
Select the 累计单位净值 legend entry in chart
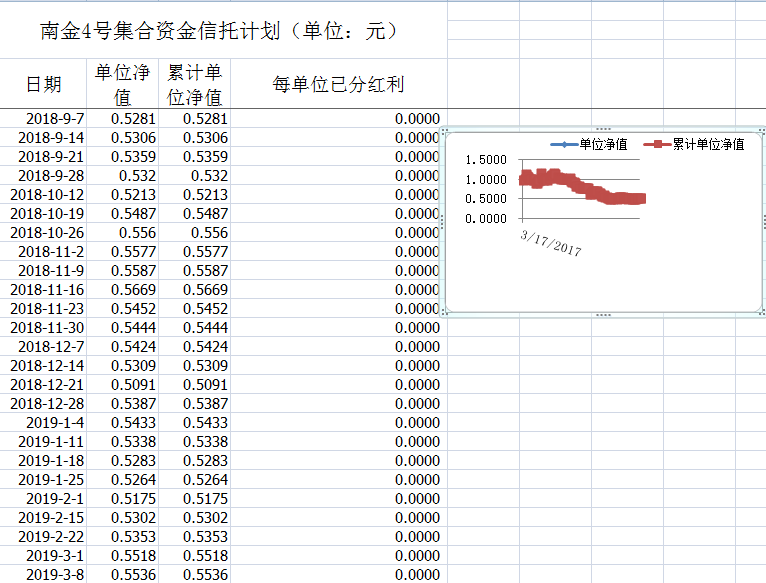694,144
